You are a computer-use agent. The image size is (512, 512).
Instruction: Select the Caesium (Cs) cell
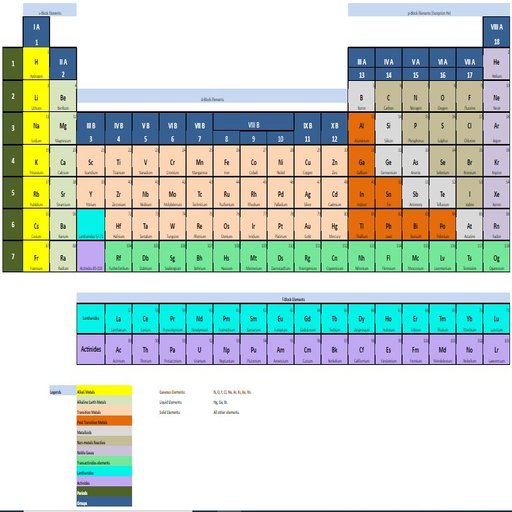pyautogui.click(x=36, y=224)
